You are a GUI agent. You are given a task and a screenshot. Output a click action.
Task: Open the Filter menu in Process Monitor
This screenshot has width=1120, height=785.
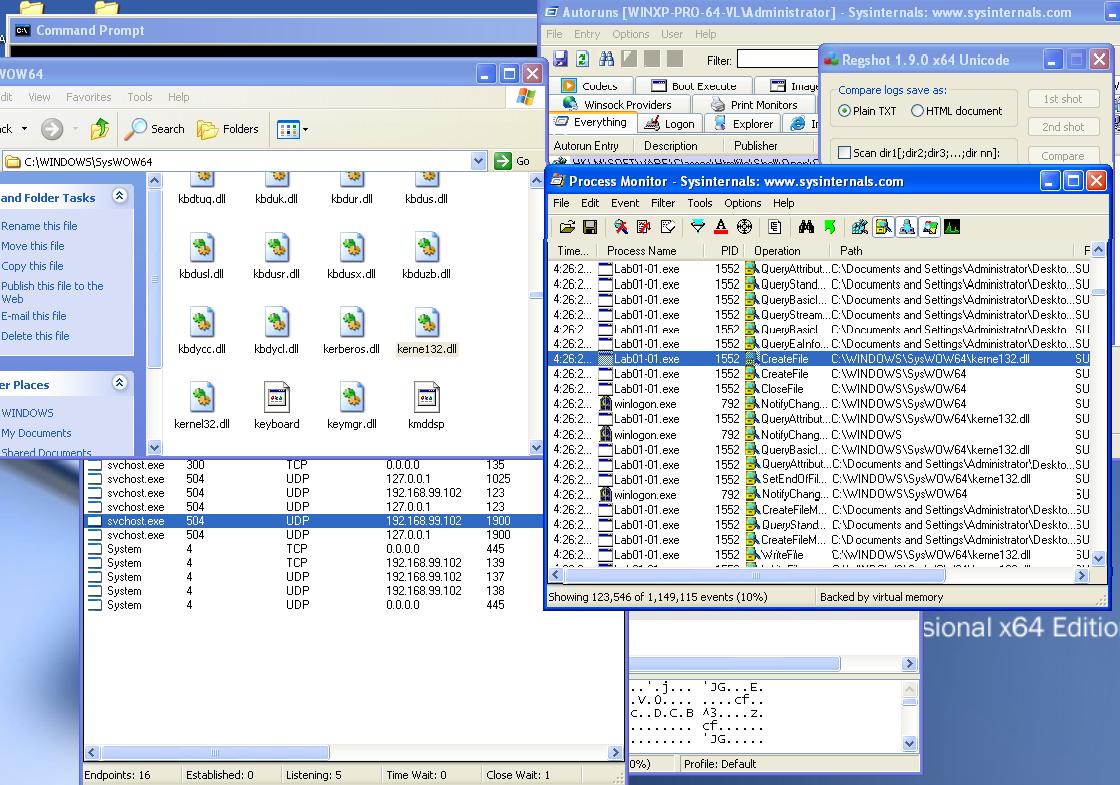(663, 203)
